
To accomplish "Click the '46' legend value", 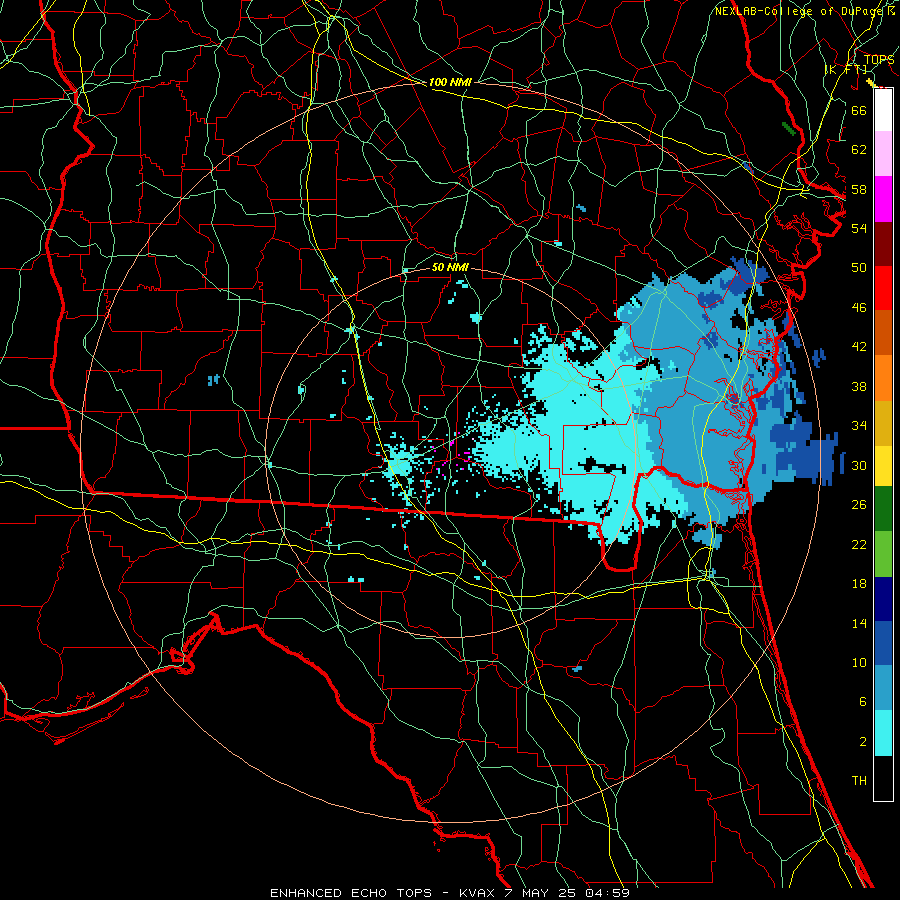I will (x=859, y=308).
